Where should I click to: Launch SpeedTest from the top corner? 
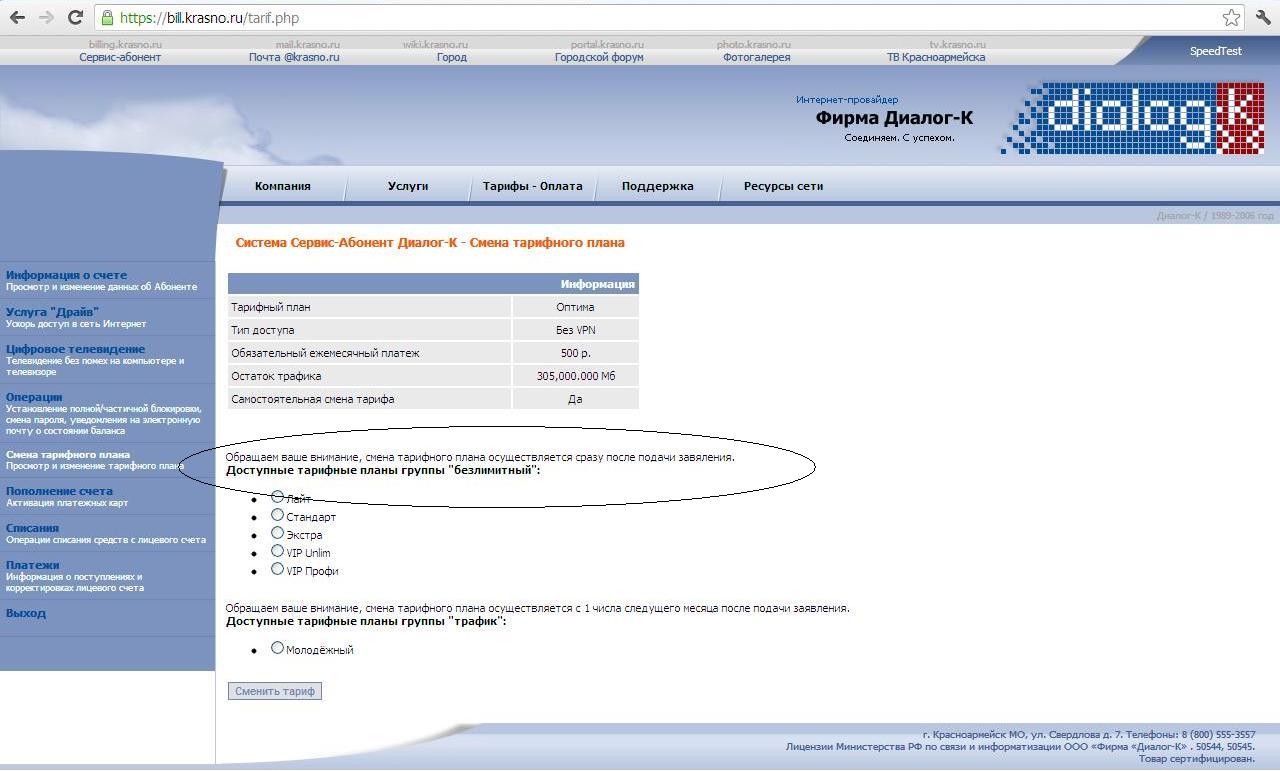click(x=1215, y=51)
